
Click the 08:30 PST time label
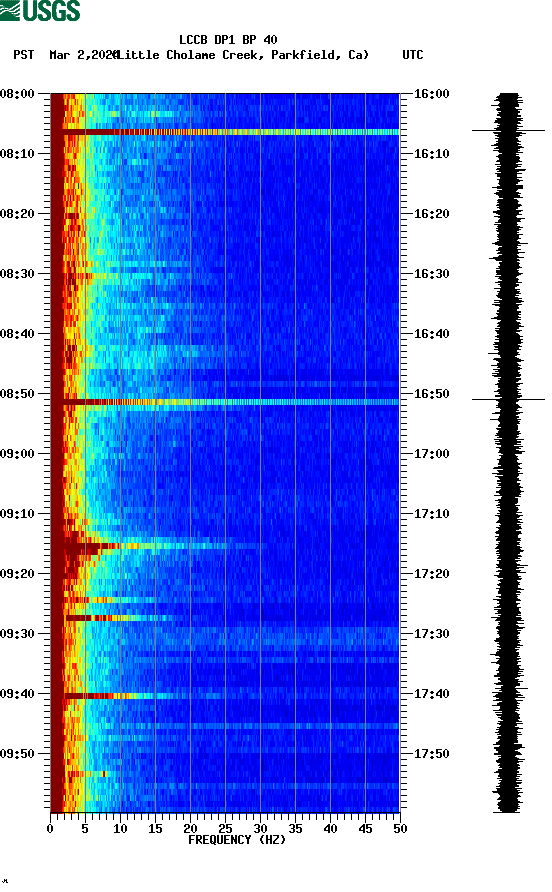pos(18,274)
